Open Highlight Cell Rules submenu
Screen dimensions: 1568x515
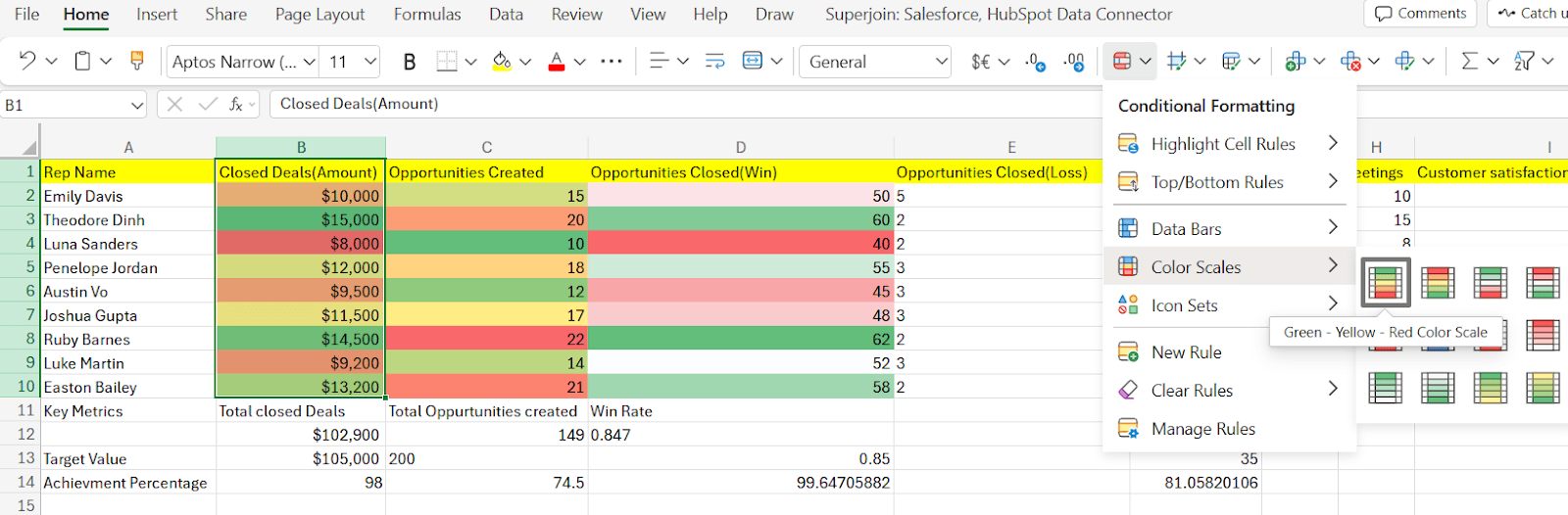1229,144
